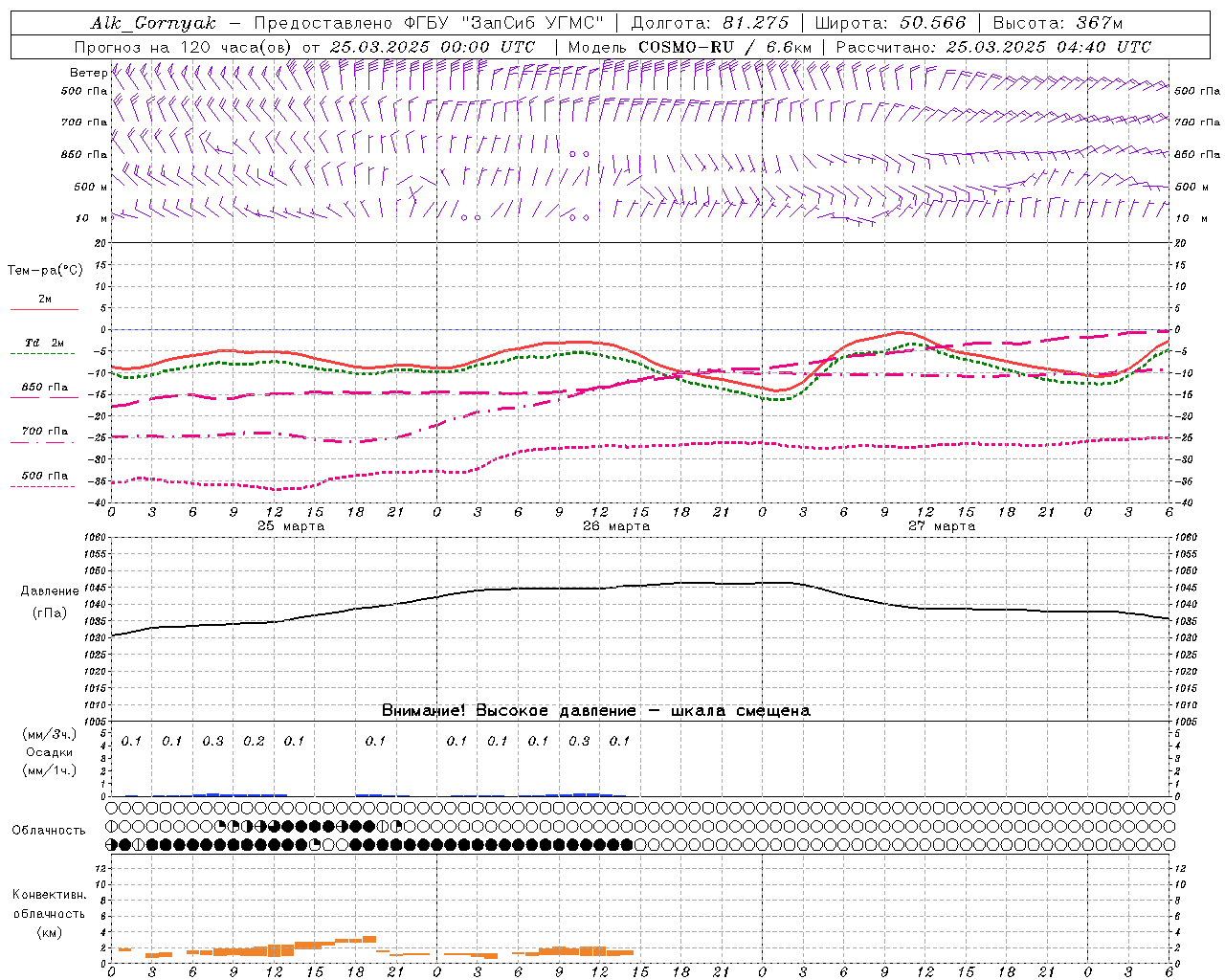1225x980 pixels.
Task: Click the warning Внимание! Высокое давление – шкала смещена
Action: (x=596, y=710)
